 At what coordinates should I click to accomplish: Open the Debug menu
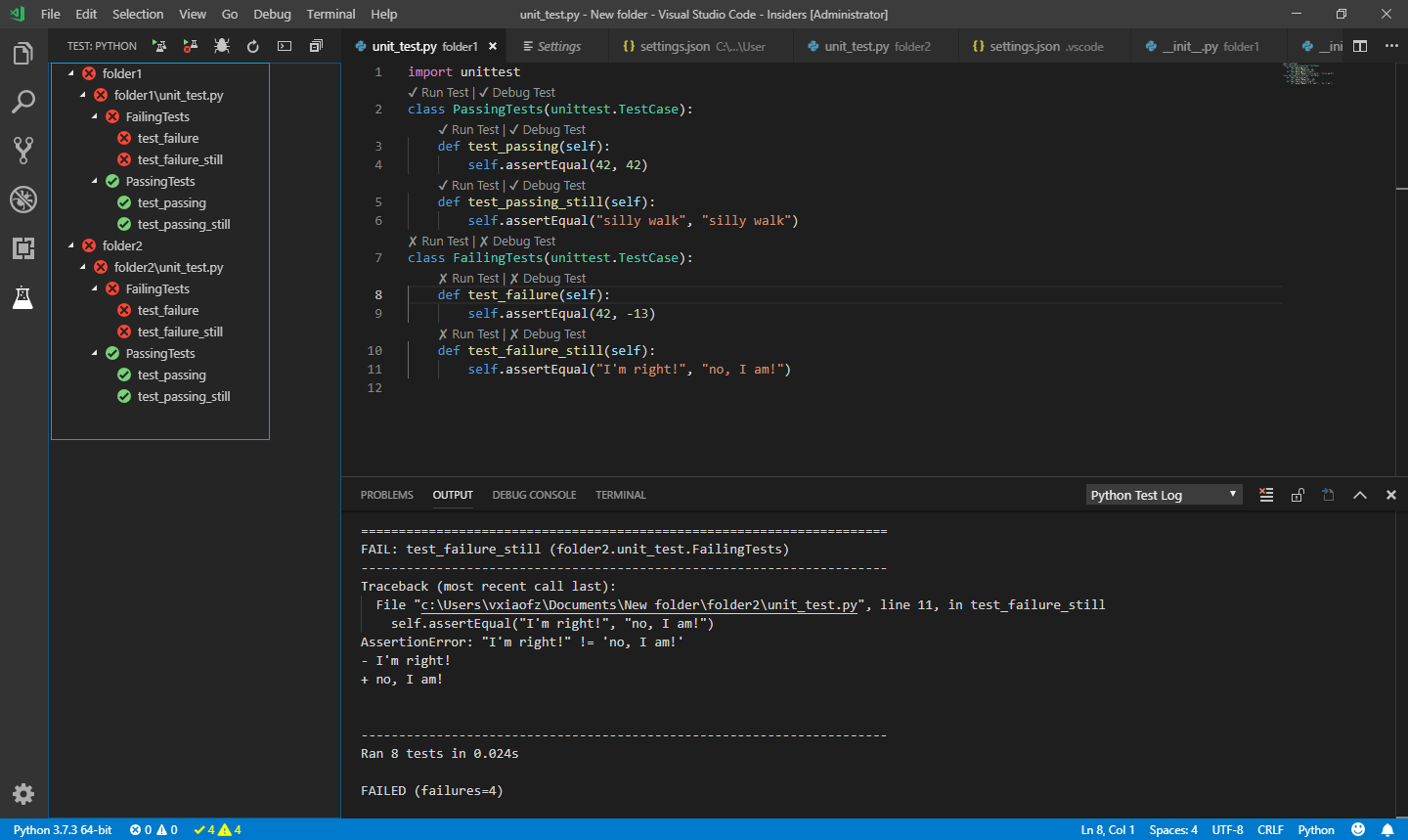coord(272,14)
